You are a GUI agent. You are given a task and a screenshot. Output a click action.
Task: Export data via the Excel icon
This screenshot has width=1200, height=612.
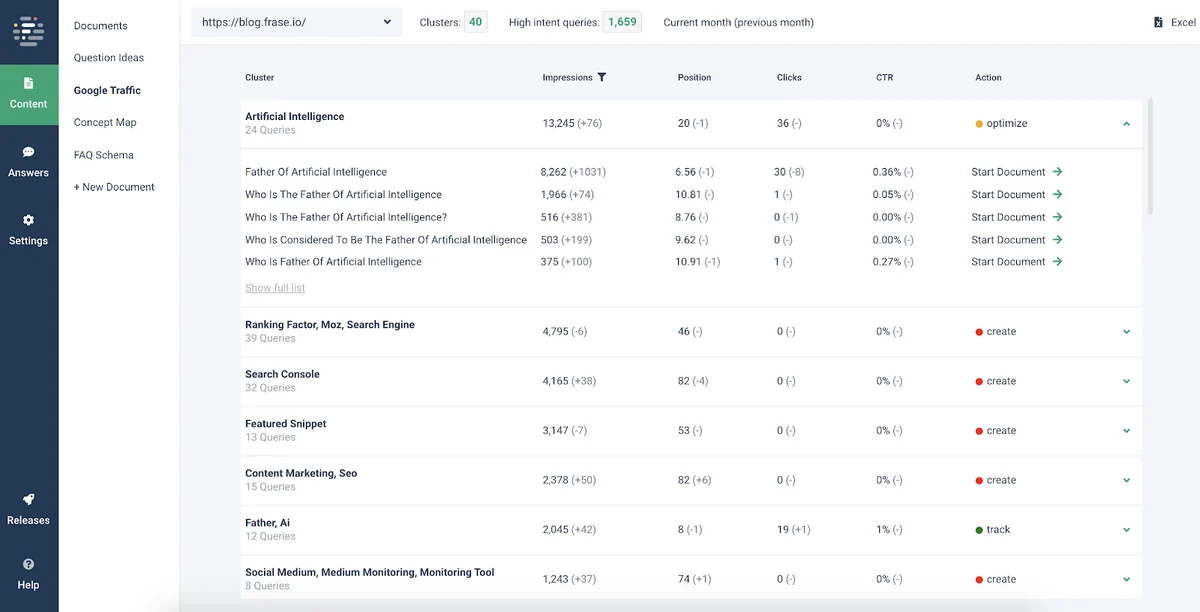1159,22
